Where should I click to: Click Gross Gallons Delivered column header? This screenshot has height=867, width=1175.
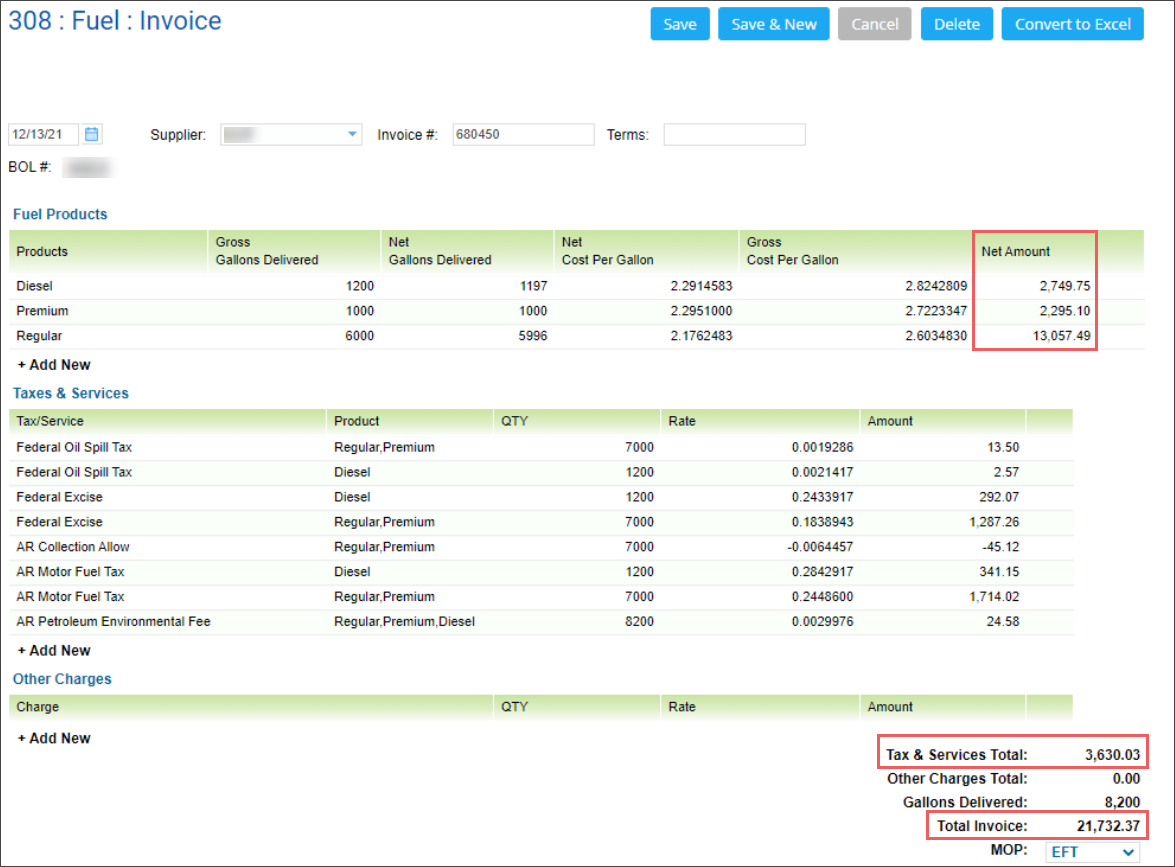(267, 251)
